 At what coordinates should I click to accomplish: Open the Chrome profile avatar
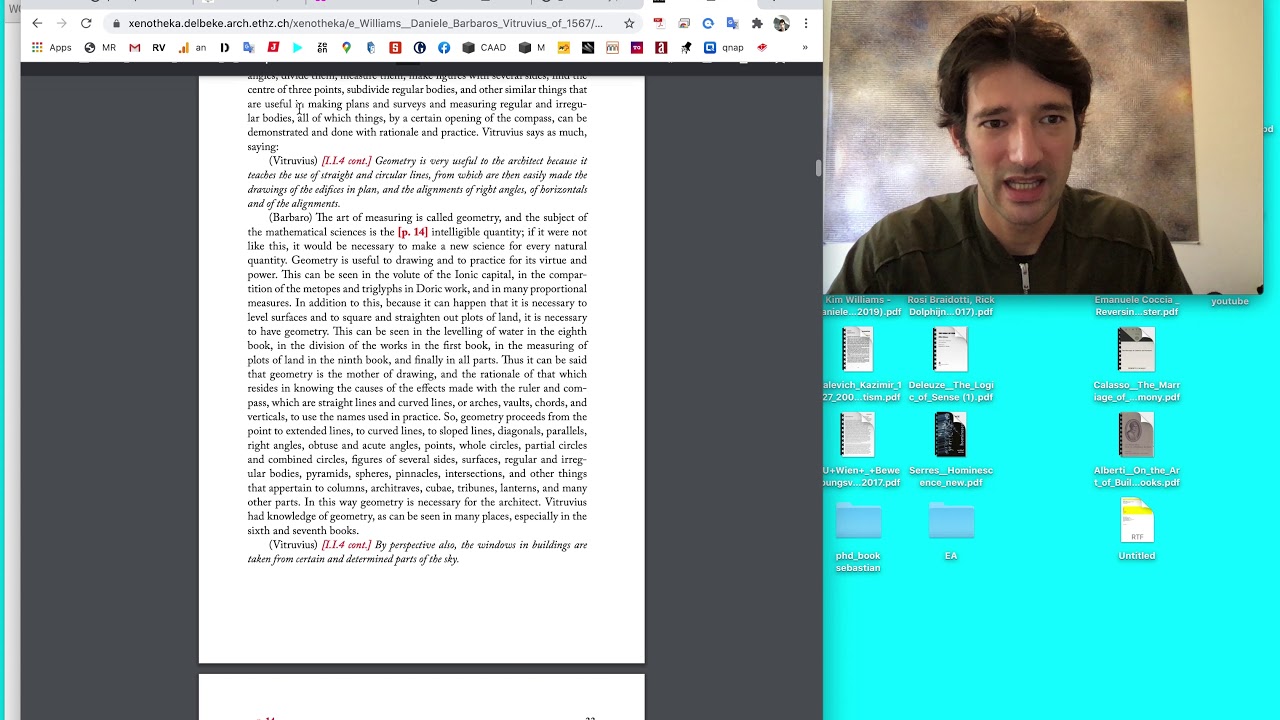[781, 23]
